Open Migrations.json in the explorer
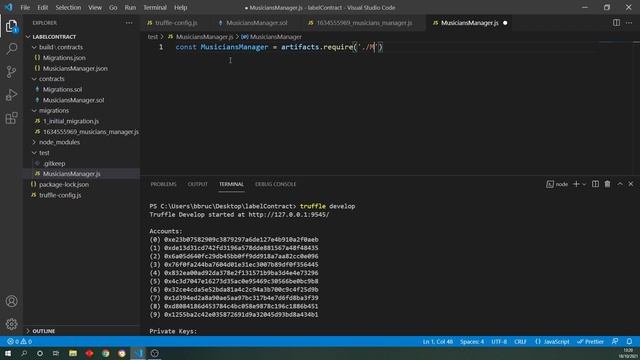Viewport: 640px width, 360px height. [64, 58]
